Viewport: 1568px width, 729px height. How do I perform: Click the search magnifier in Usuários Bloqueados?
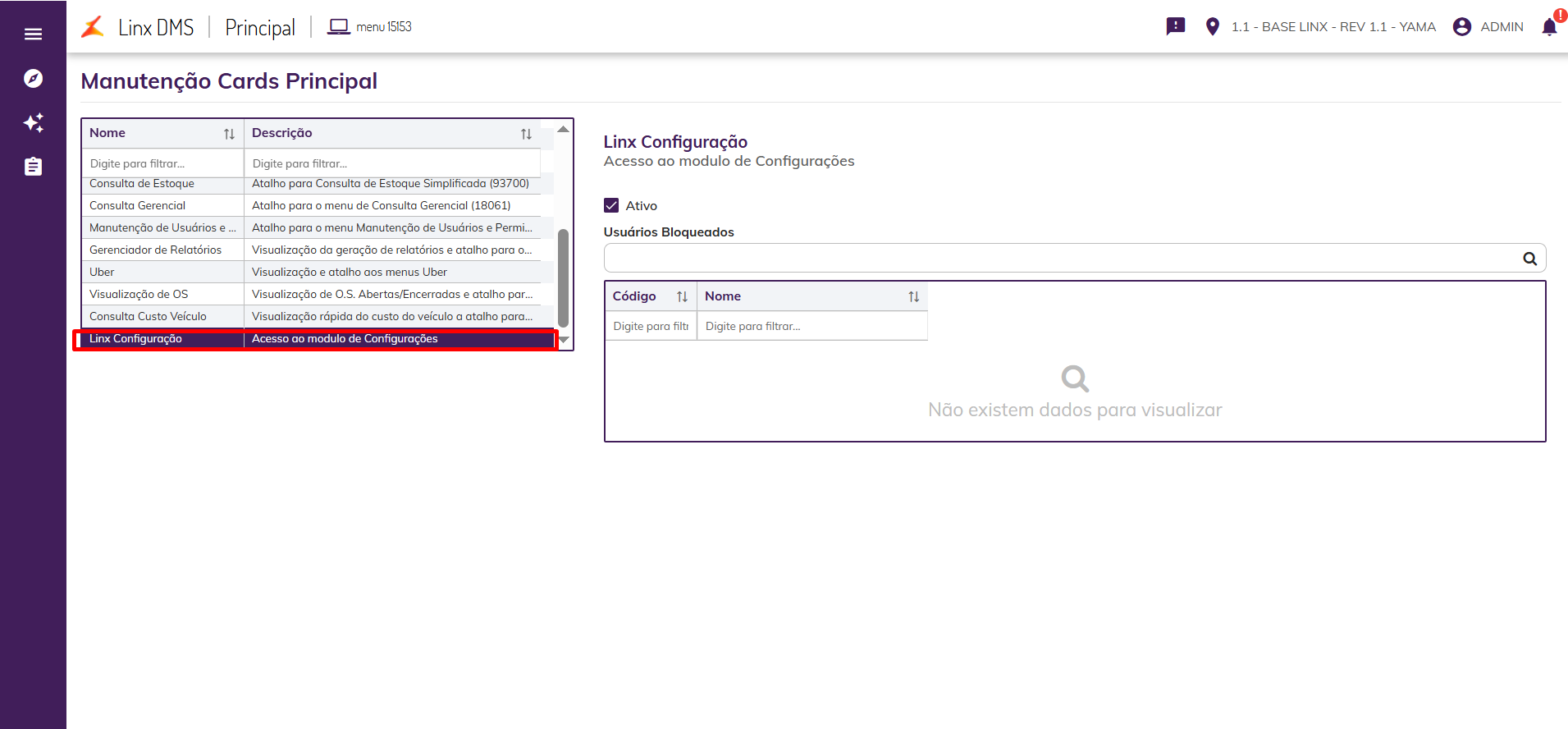1529,259
